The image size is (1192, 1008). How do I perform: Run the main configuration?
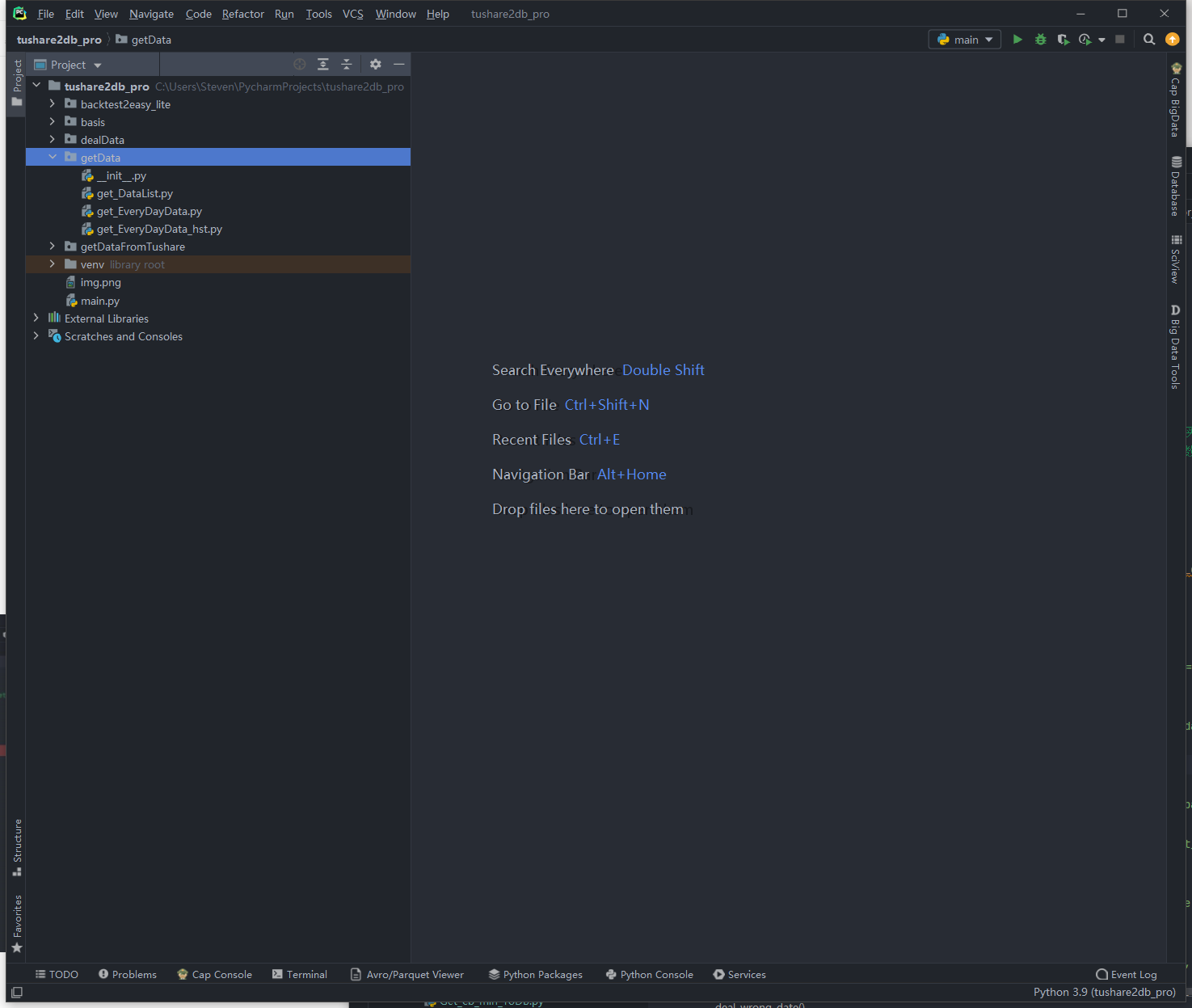(x=1017, y=40)
